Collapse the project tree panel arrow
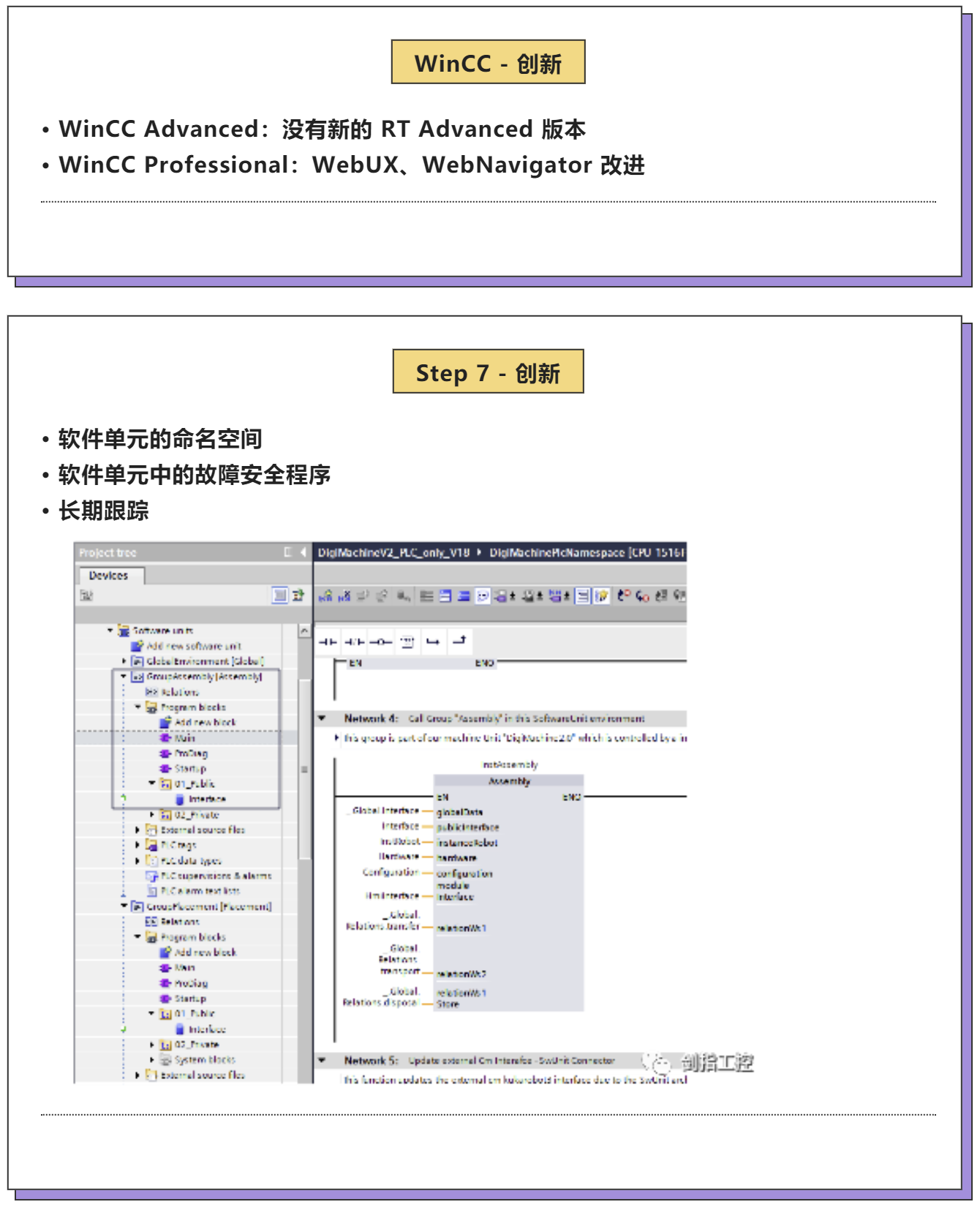The width and height of the screenshot is (980, 1210). [304, 552]
